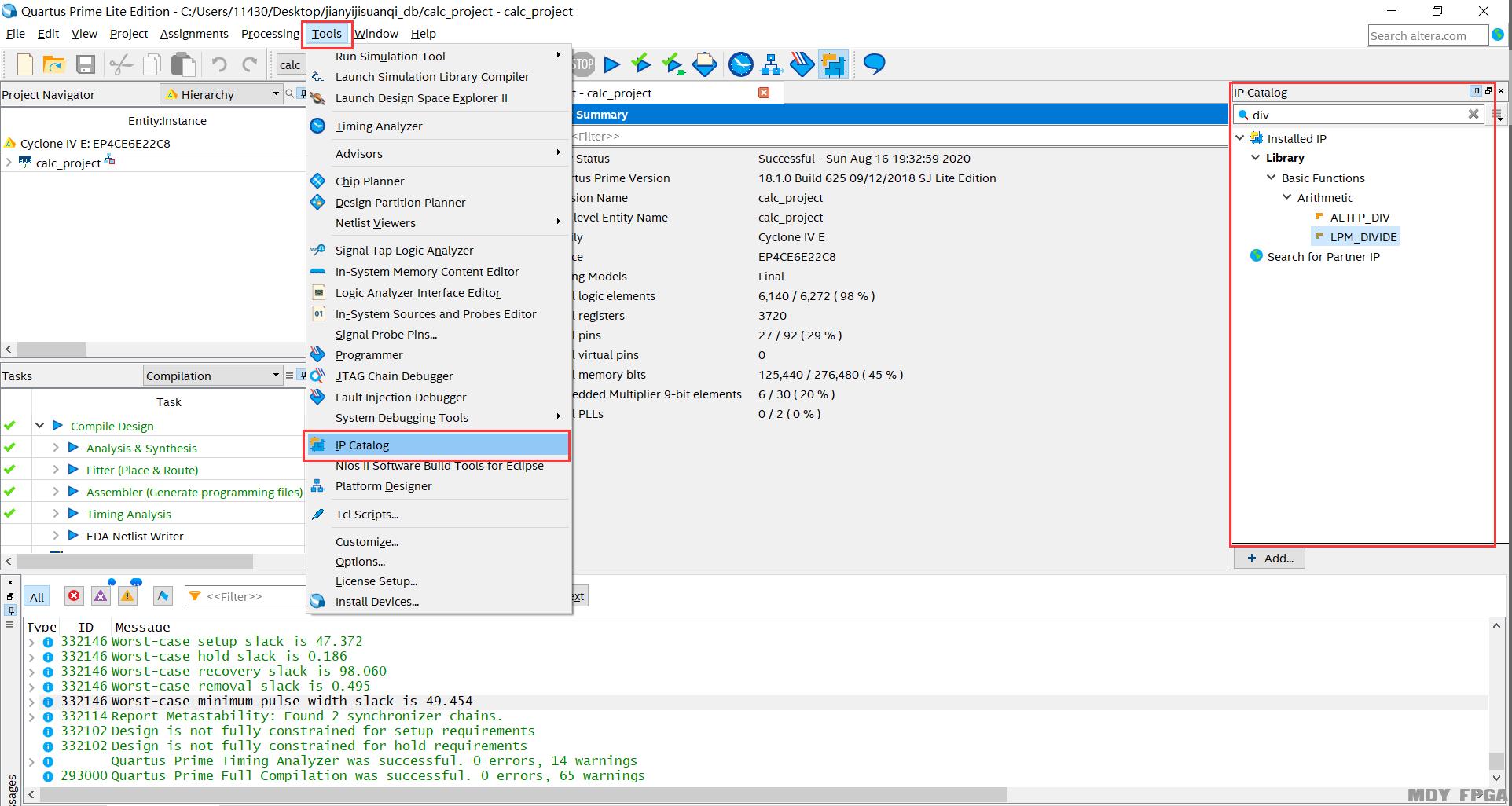Image resolution: width=1512 pixels, height=806 pixels.
Task: Choose IP Catalog from the Tools menu
Action: tap(436, 445)
